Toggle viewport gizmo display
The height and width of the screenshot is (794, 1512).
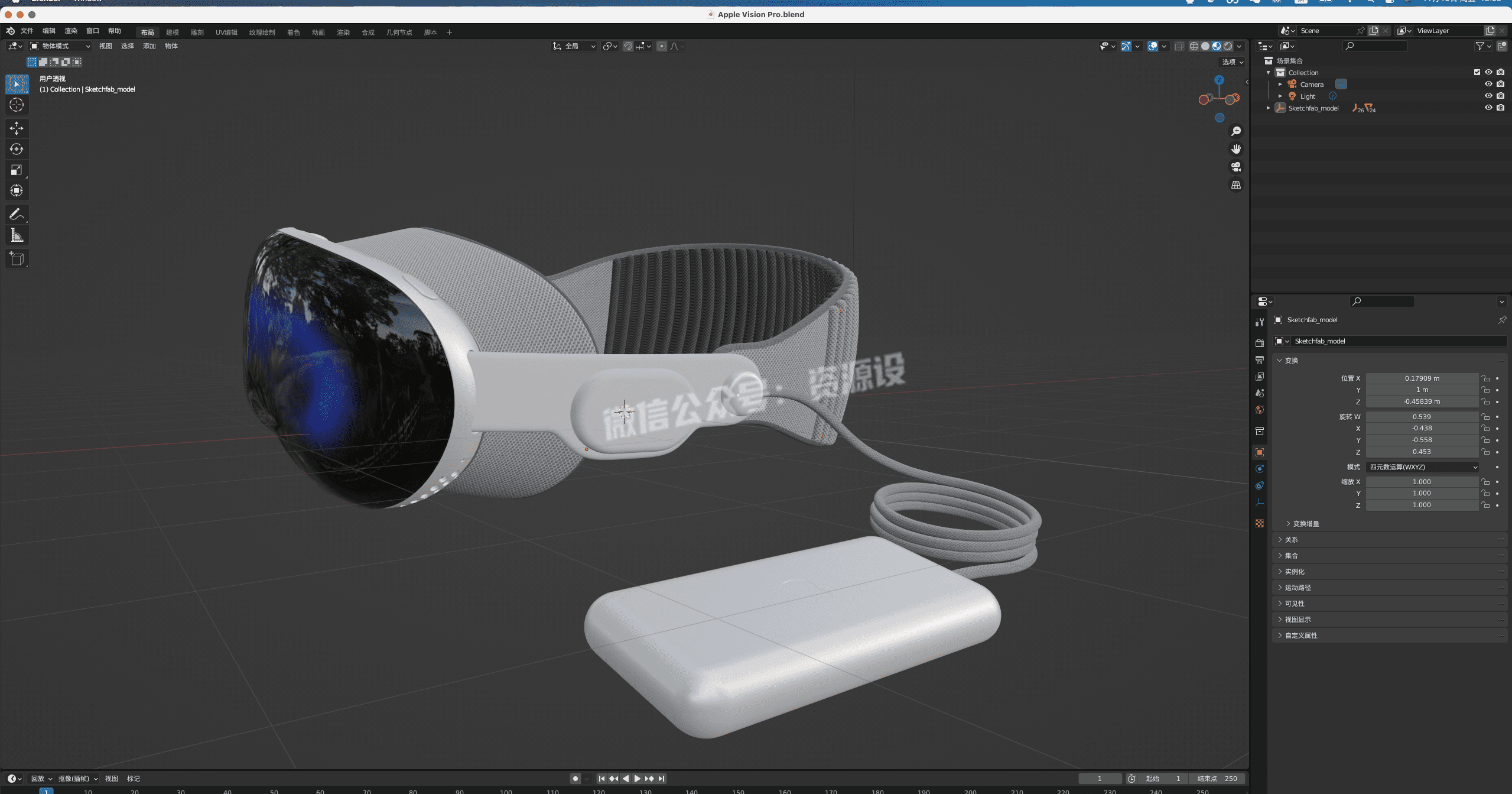[x=1126, y=46]
